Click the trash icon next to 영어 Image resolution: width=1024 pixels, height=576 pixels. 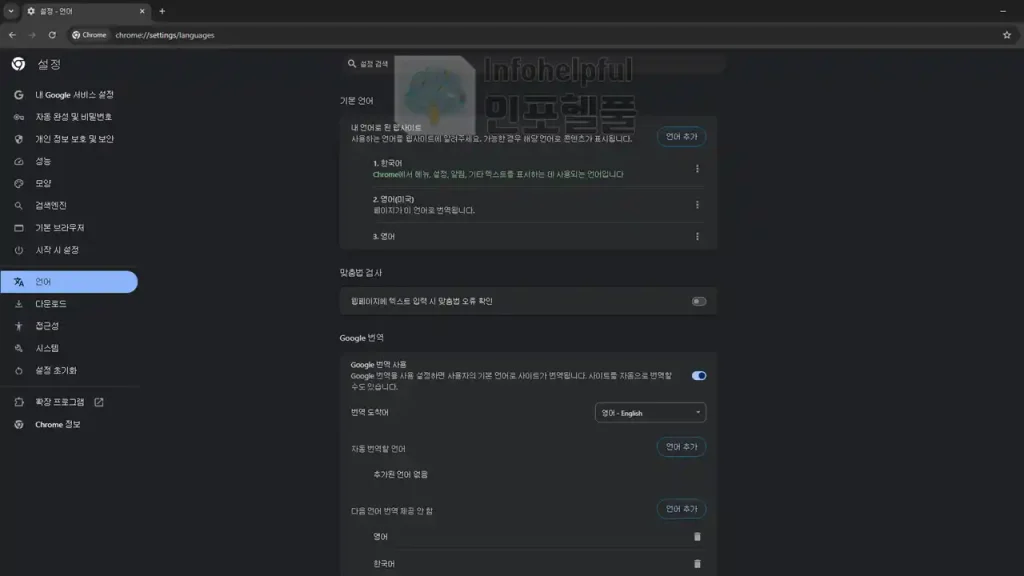pos(697,536)
